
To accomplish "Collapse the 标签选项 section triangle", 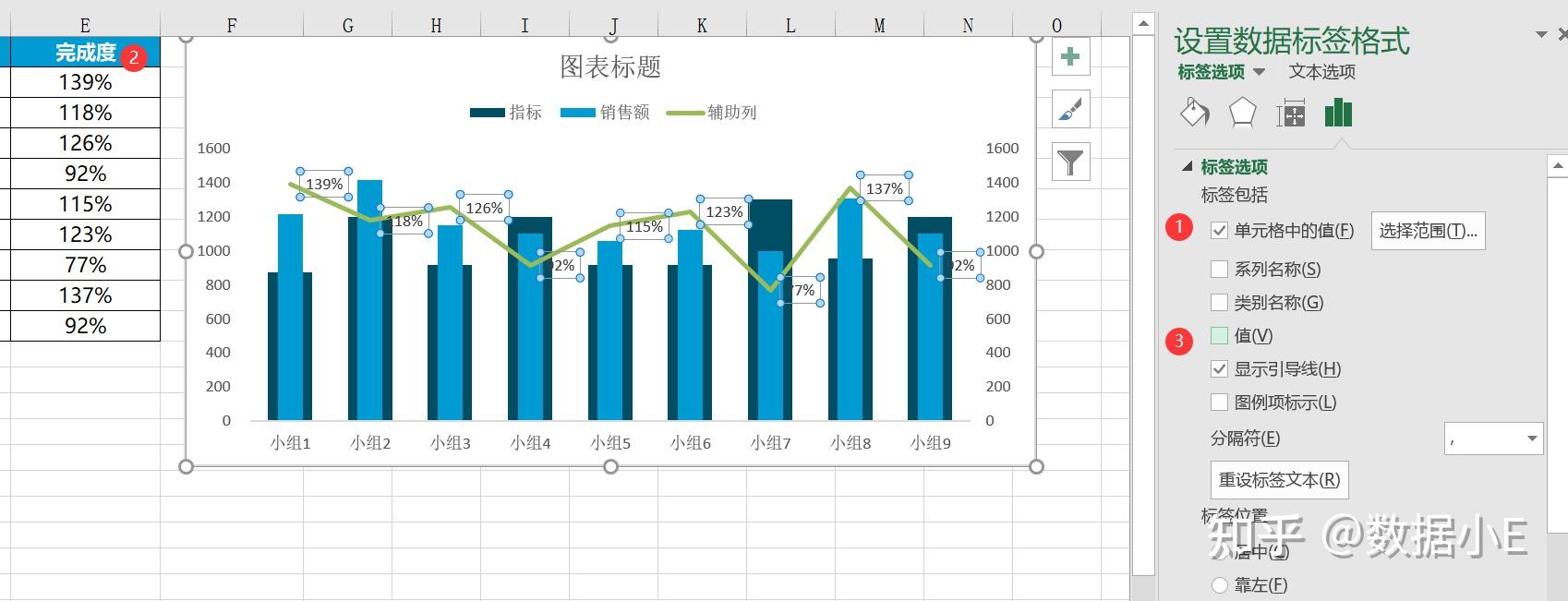I will click(x=1188, y=167).
